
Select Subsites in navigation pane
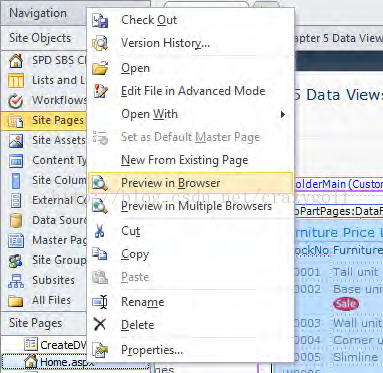(x=44, y=281)
